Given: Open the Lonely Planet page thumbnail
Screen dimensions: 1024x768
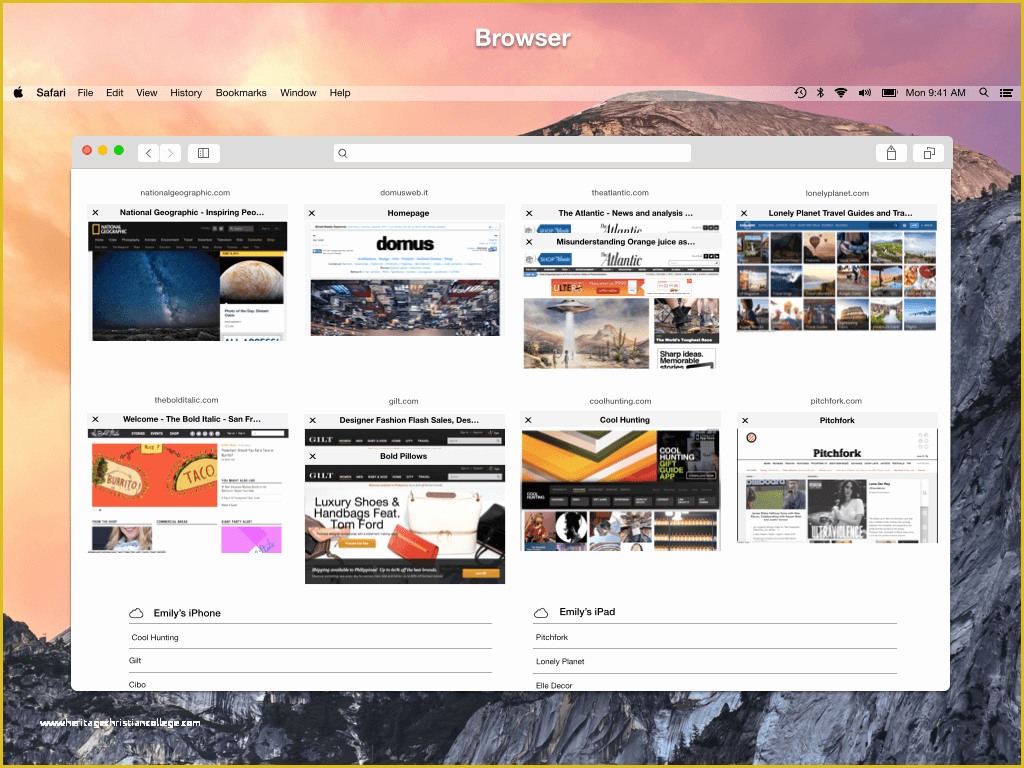Looking at the screenshot, I should (837, 276).
